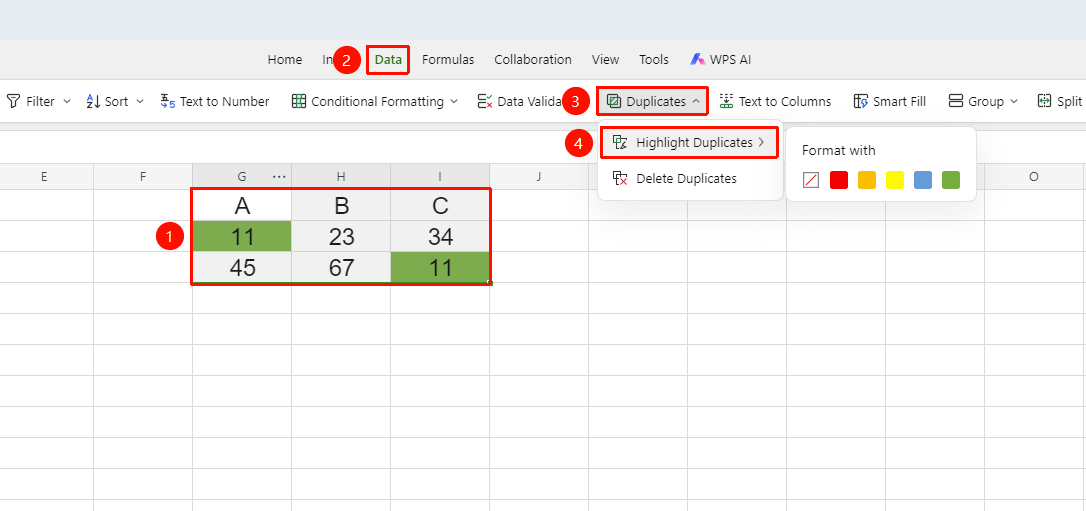Open the Collaboration tab

coord(533,60)
